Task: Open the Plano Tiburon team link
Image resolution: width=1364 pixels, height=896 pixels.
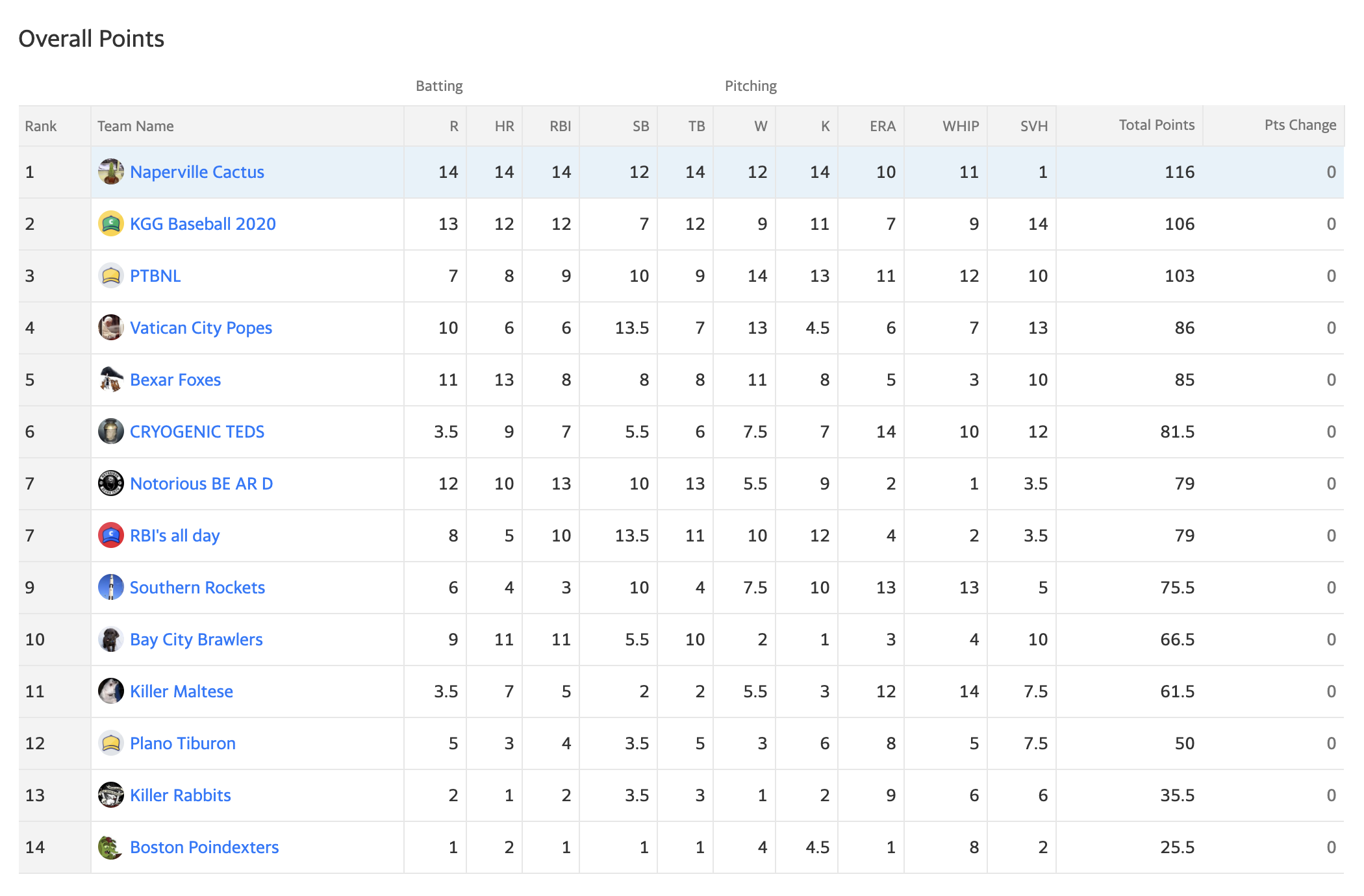Action: (x=183, y=743)
